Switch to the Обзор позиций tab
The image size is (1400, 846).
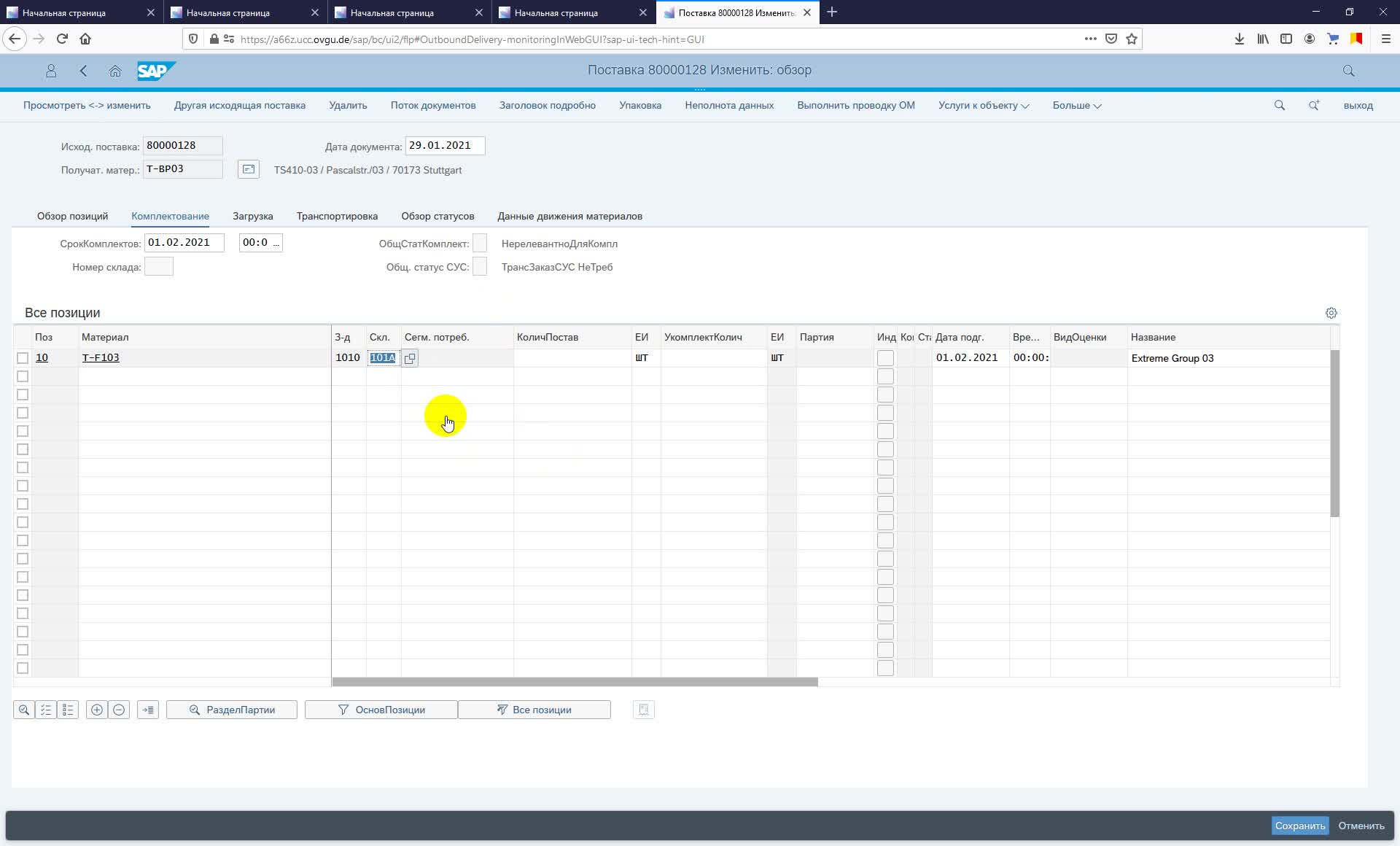72,216
